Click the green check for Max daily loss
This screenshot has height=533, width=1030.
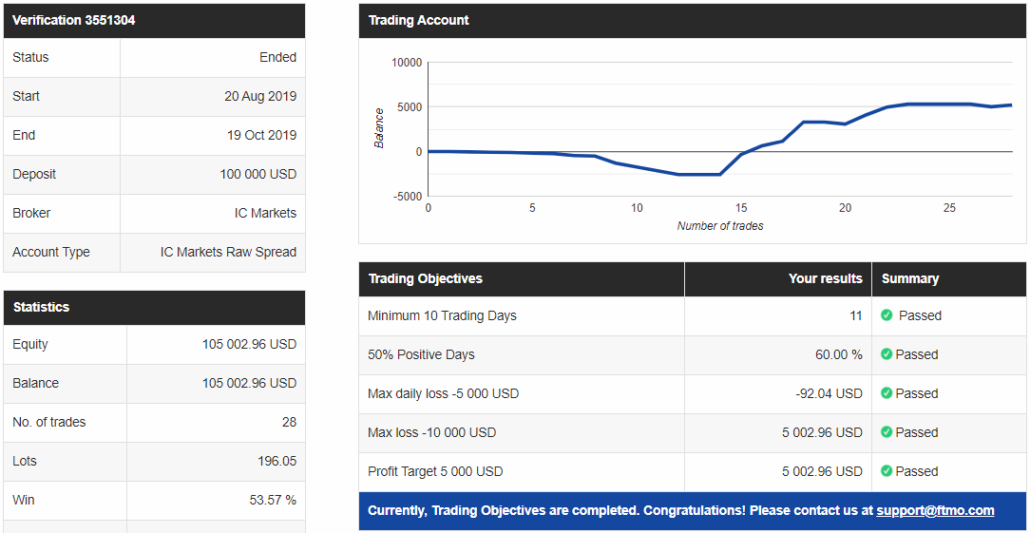tap(886, 393)
